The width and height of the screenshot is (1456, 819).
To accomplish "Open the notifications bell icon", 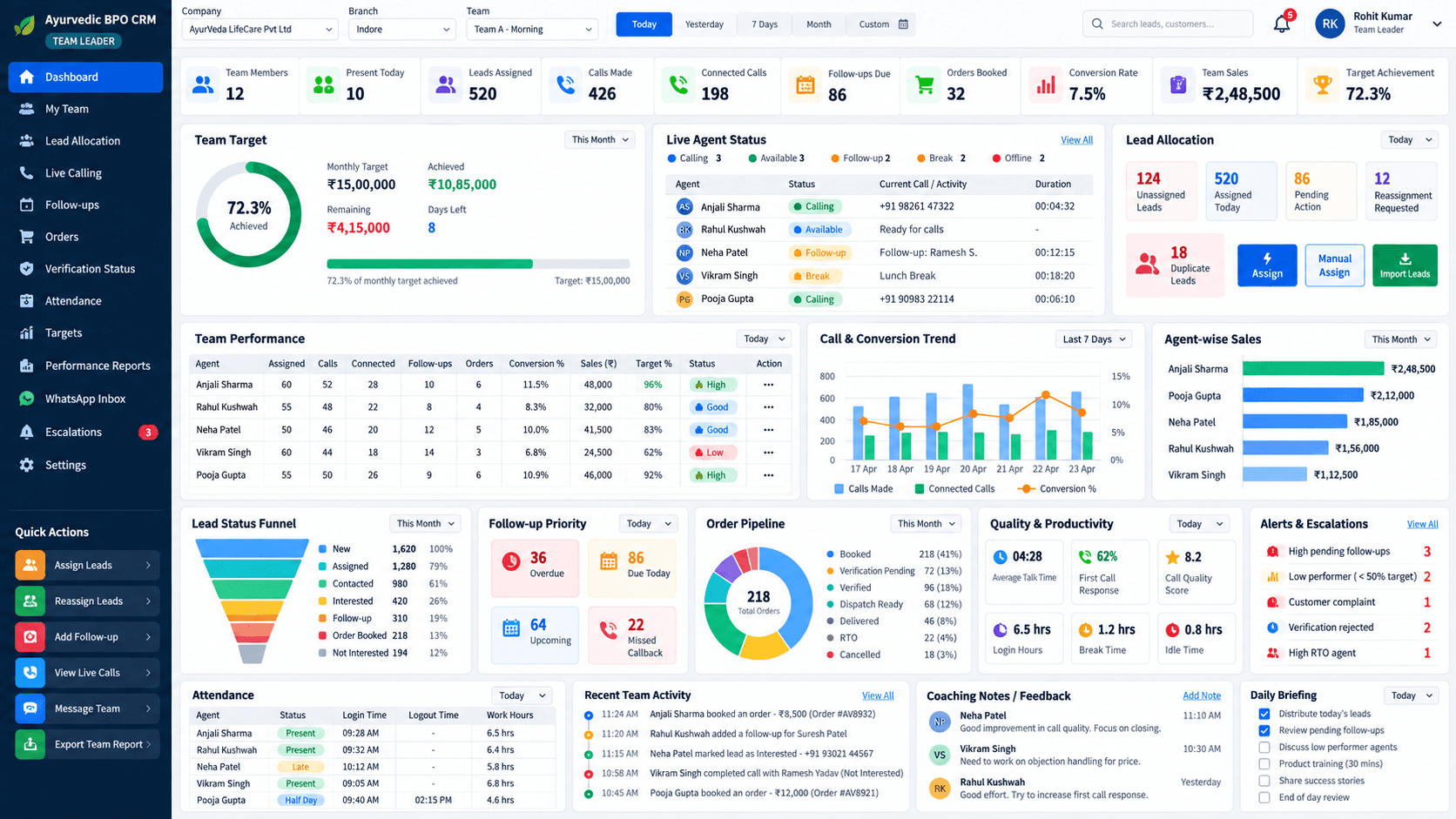I will [x=1282, y=24].
